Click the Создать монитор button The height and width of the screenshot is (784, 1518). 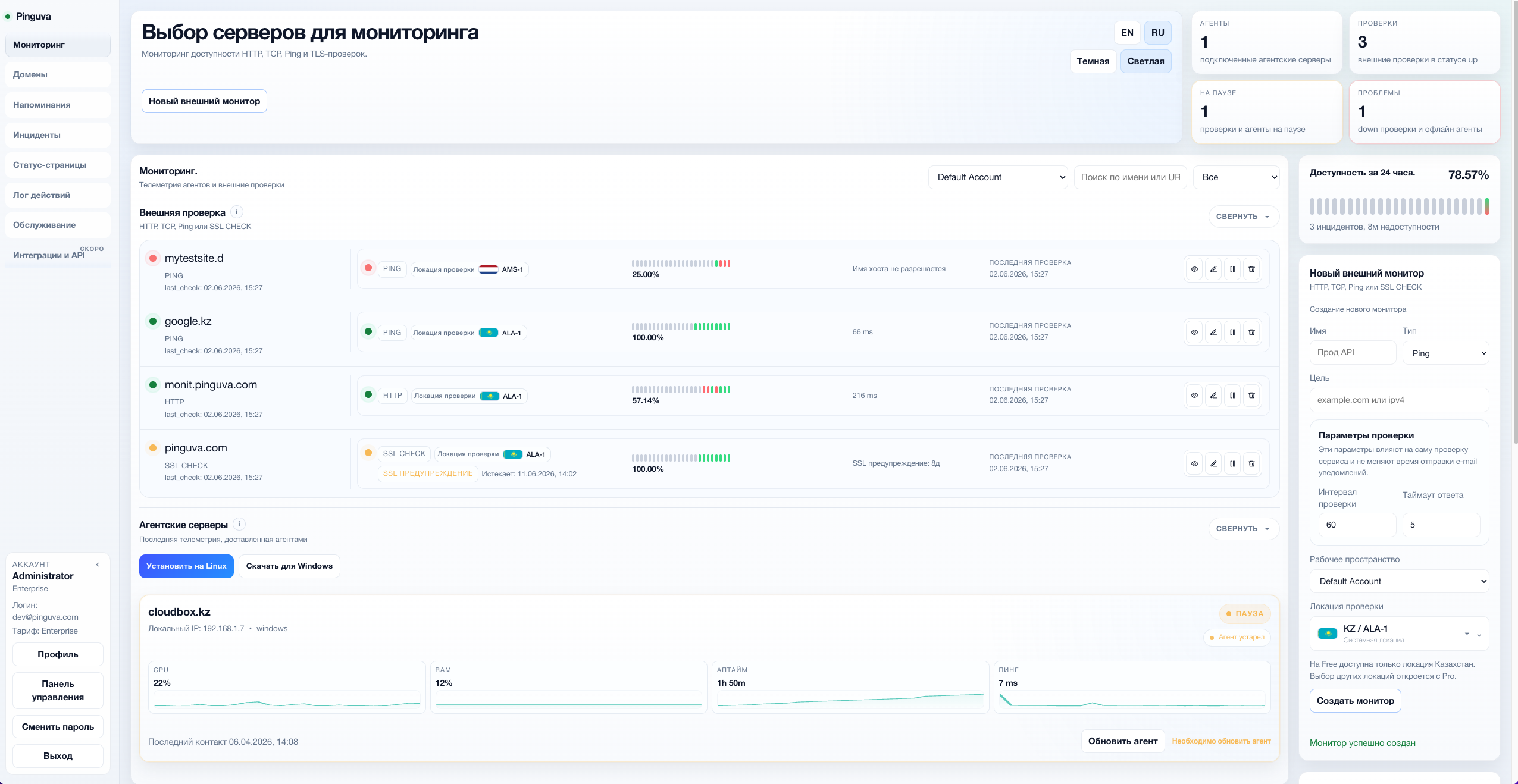pos(1355,701)
